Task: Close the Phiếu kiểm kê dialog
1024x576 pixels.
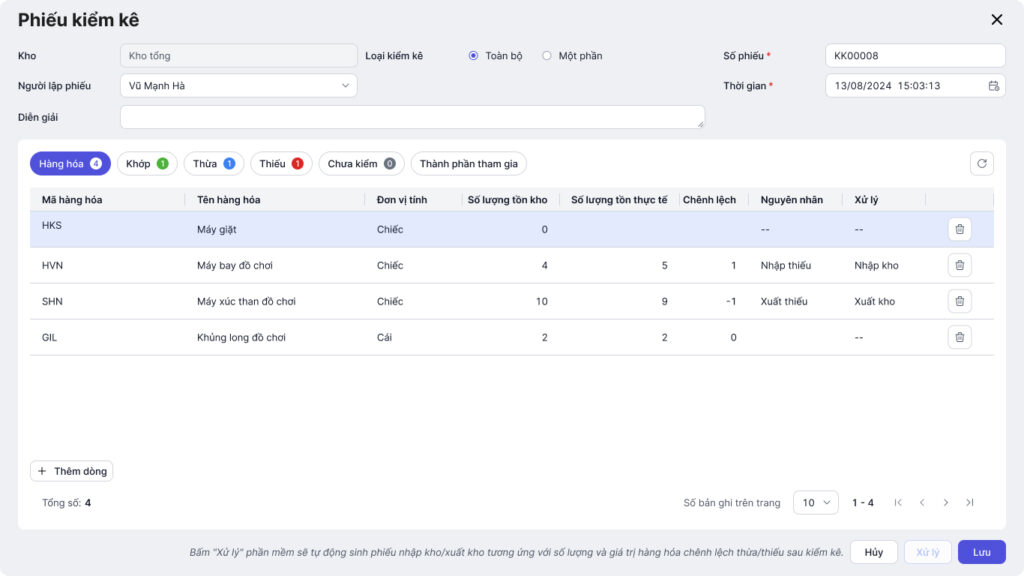Action: coord(996,20)
